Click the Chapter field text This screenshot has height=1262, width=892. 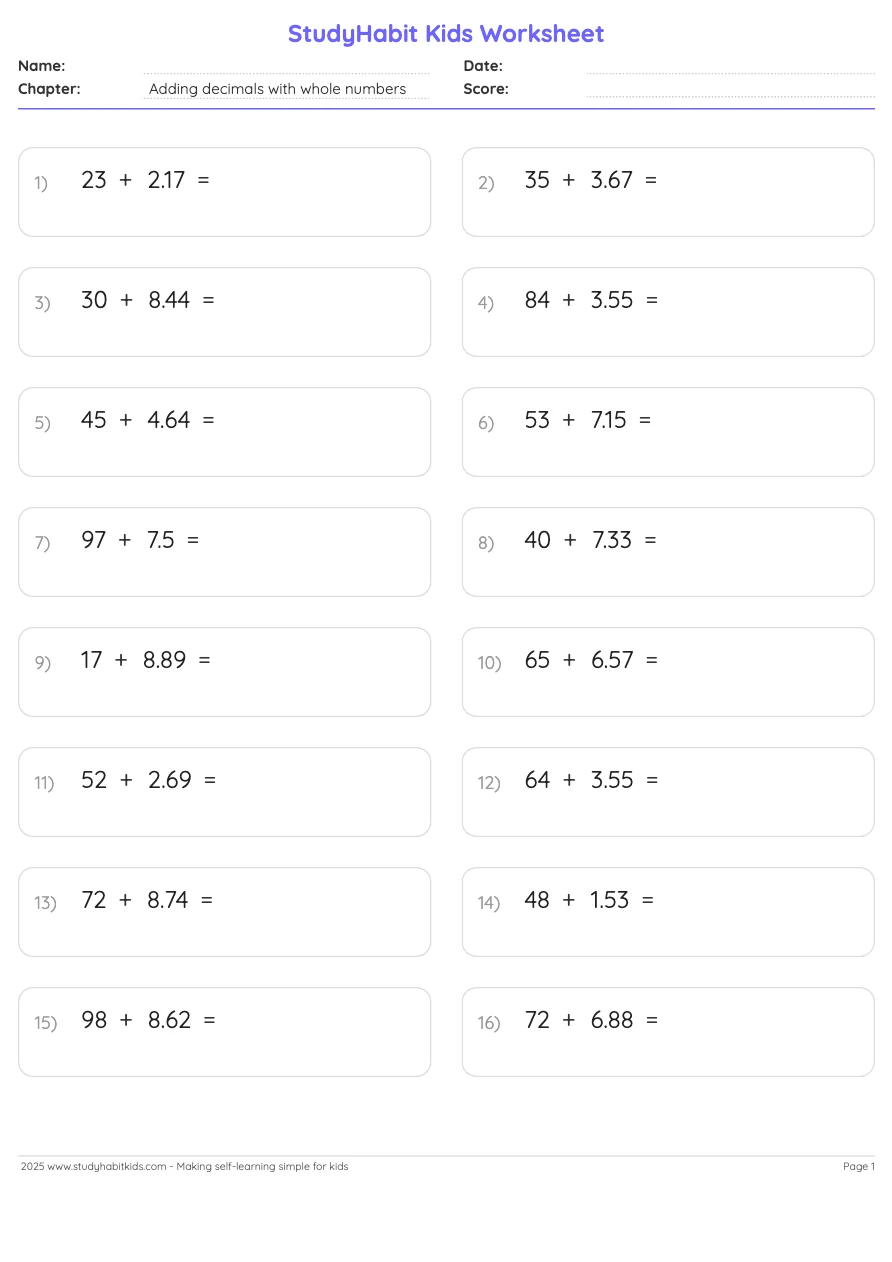(x=278, y=89)
